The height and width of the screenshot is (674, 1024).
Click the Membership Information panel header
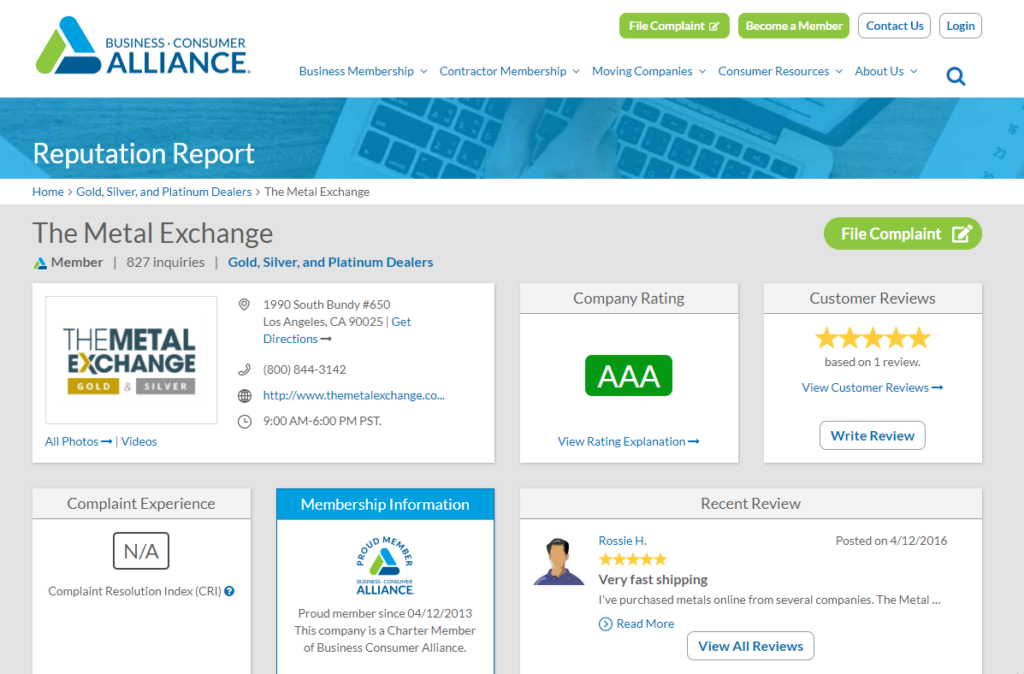click(385, 504)
